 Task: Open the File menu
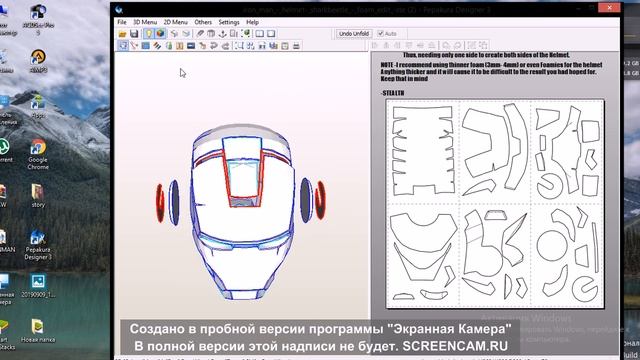coord(122,22)
